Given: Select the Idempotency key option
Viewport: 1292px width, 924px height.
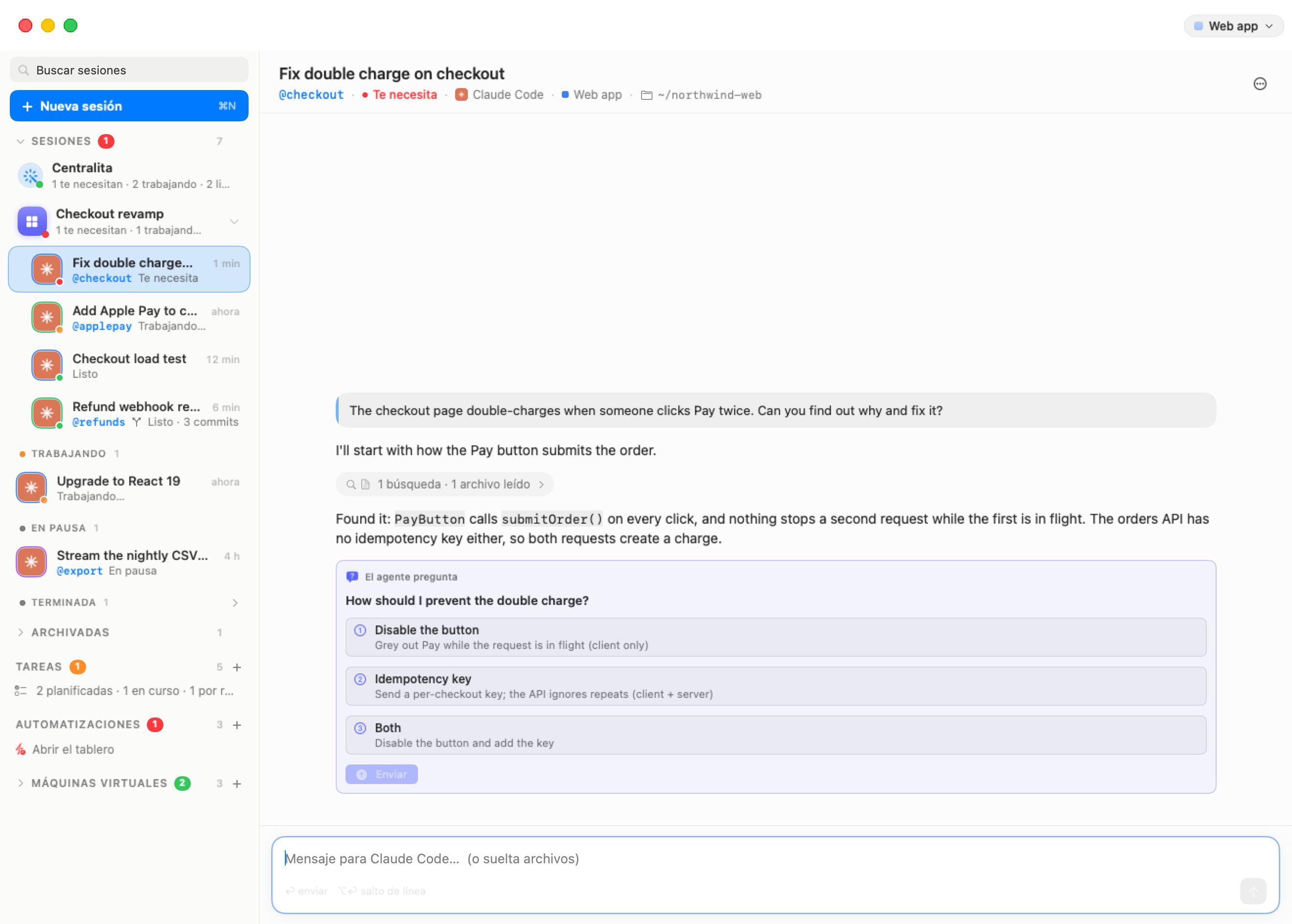Looking at the screenshot, I should click(x=775, y=686).
